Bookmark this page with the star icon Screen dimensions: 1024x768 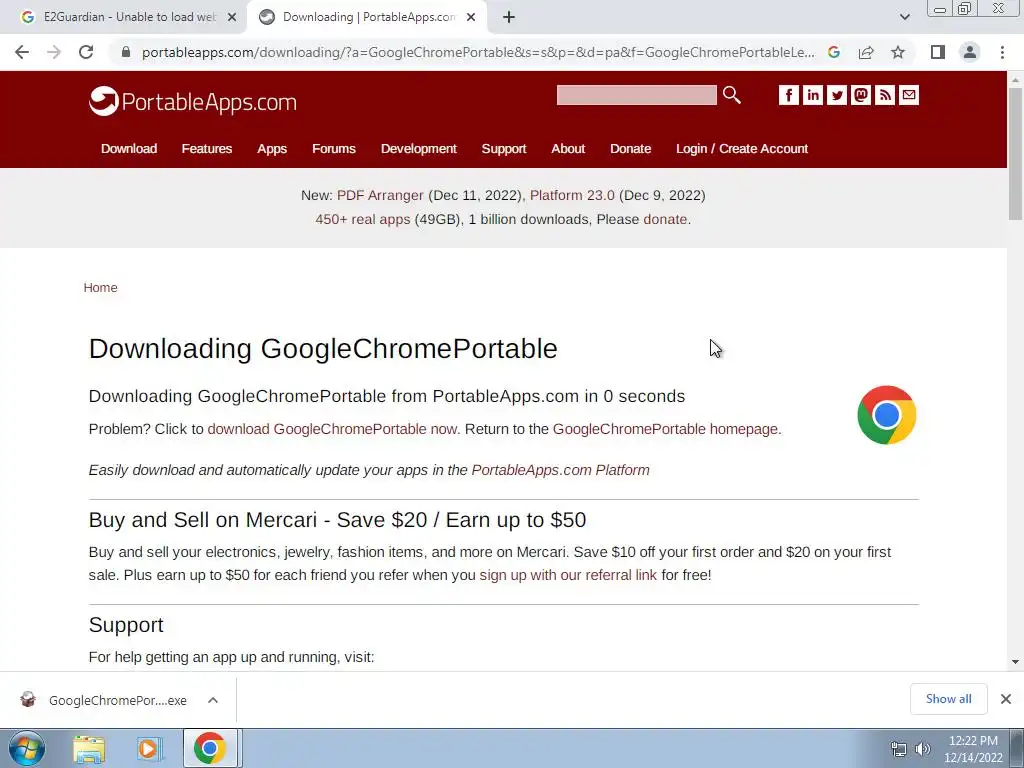(898, 52)
